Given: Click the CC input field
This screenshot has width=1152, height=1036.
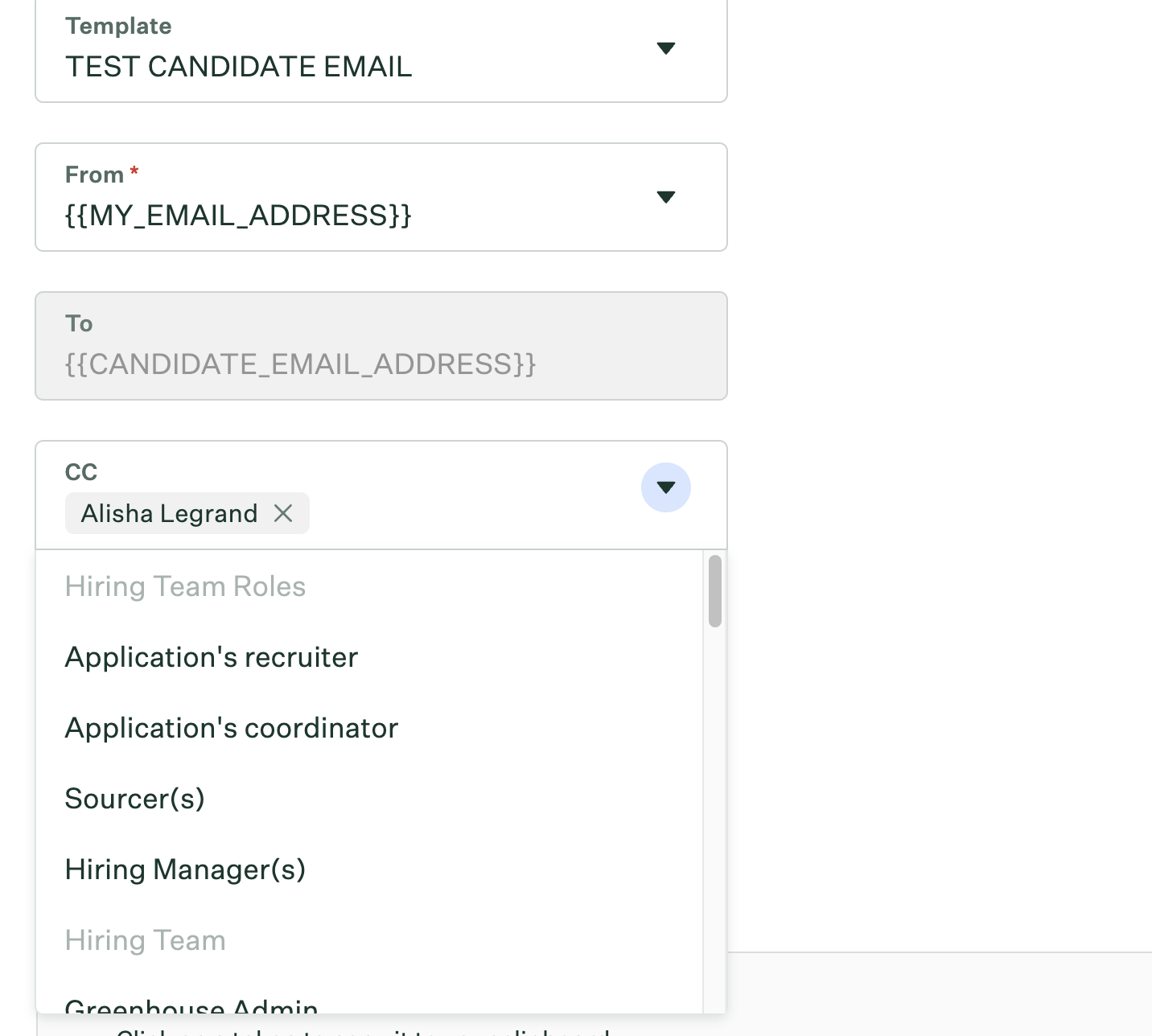Looking at the screenshot, I should click(x=442, y=513).
